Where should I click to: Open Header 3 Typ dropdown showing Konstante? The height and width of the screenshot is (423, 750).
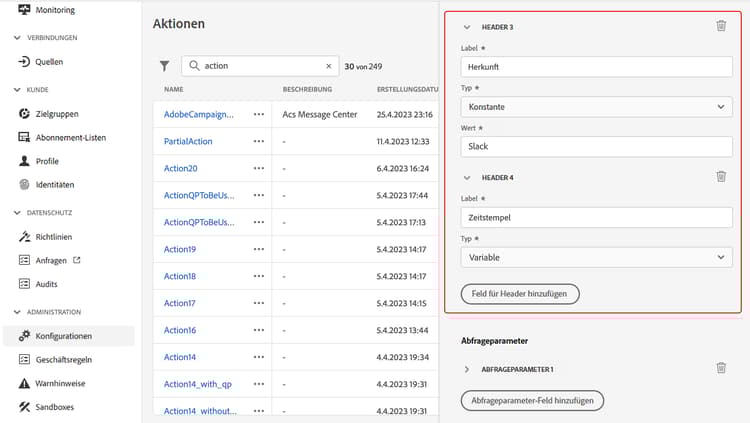599,107
